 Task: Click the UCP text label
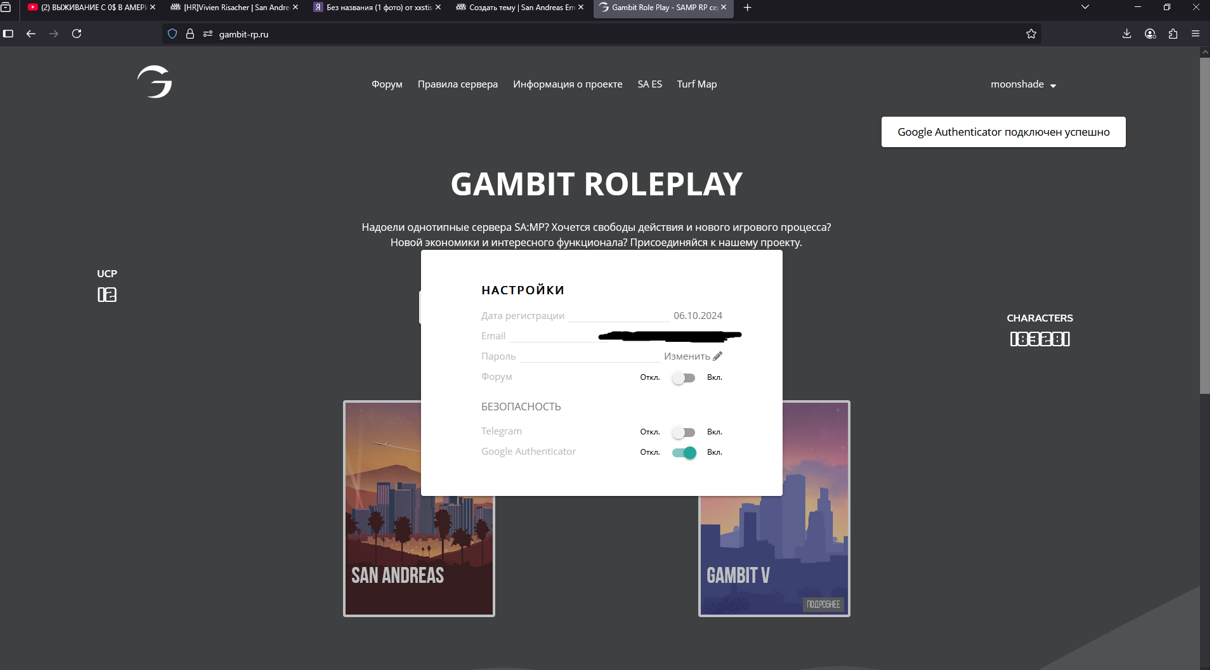(x=107, y=273)
